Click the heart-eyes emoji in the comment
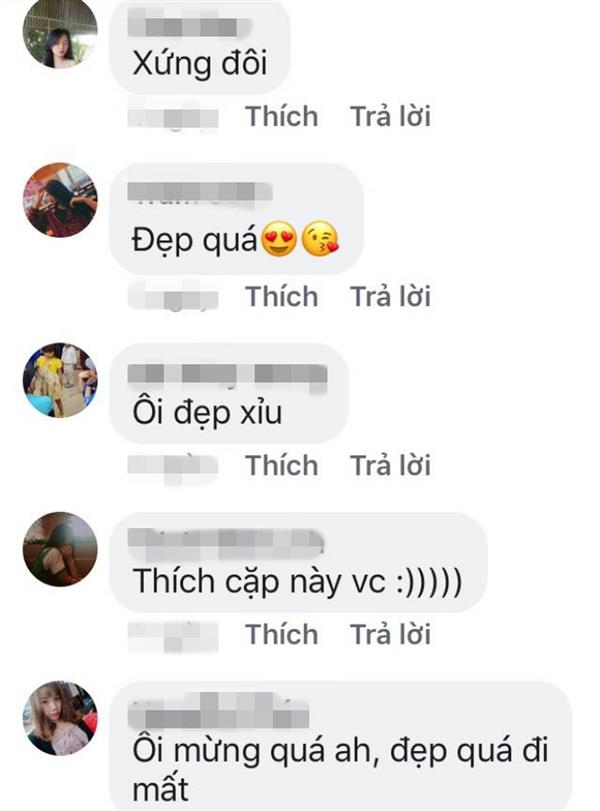 tap(279, 239)
